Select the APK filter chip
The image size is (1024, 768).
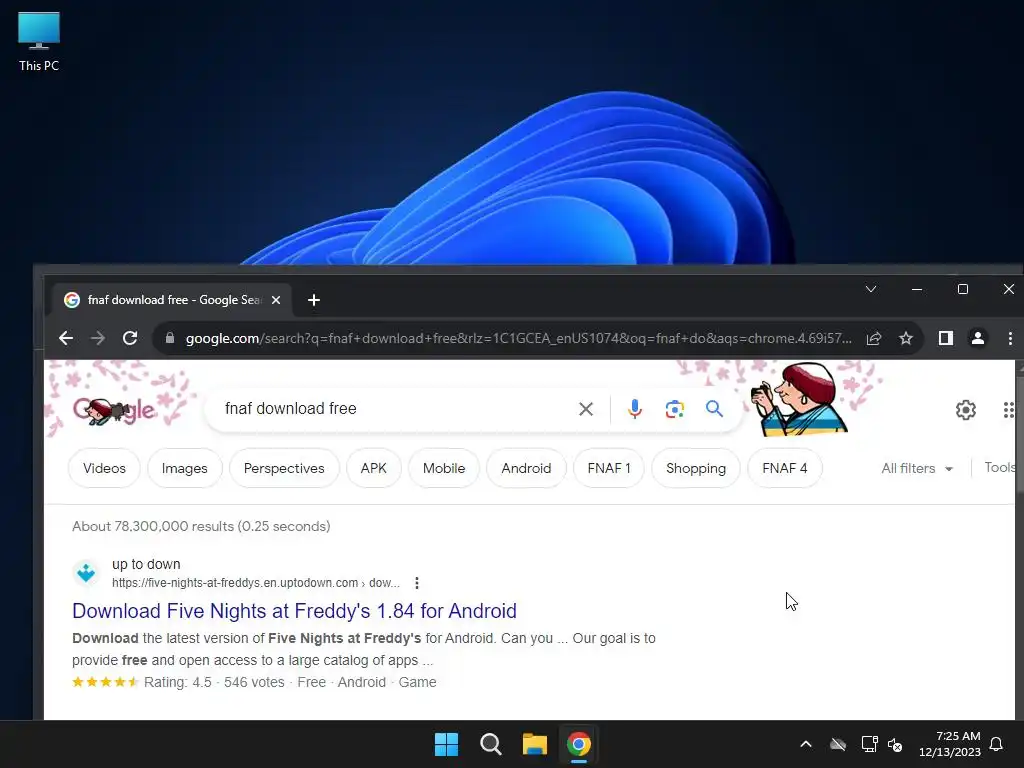(x=374, y=468)
